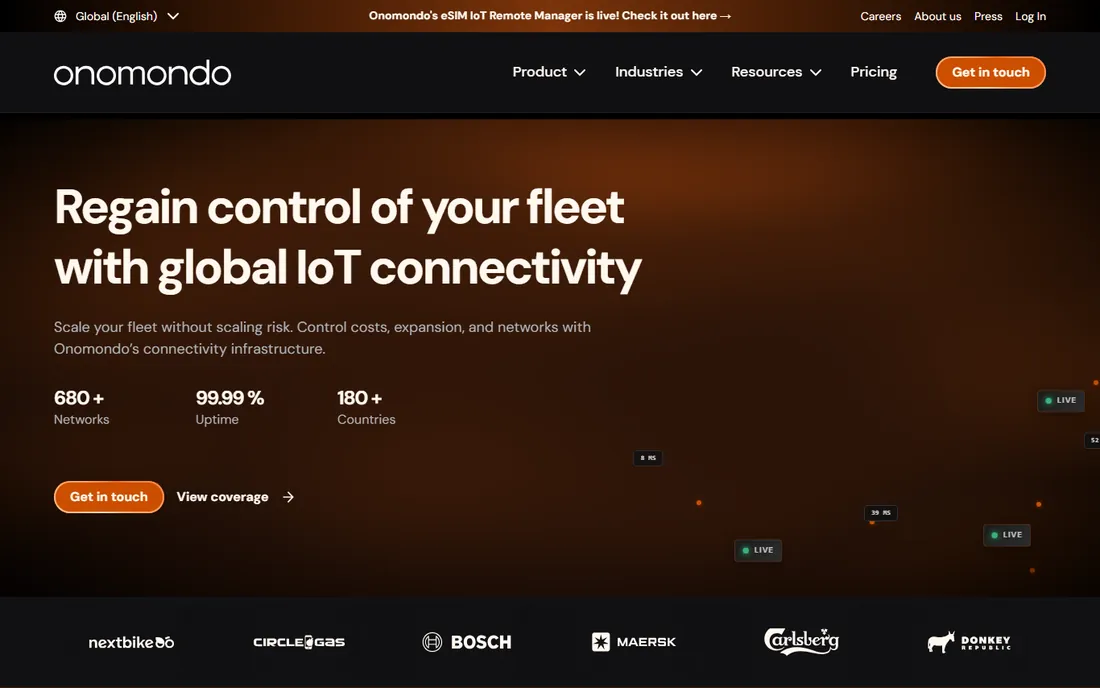Follow the View coverage link
This screenshot has width=1100, height=688.
[235, 497]
